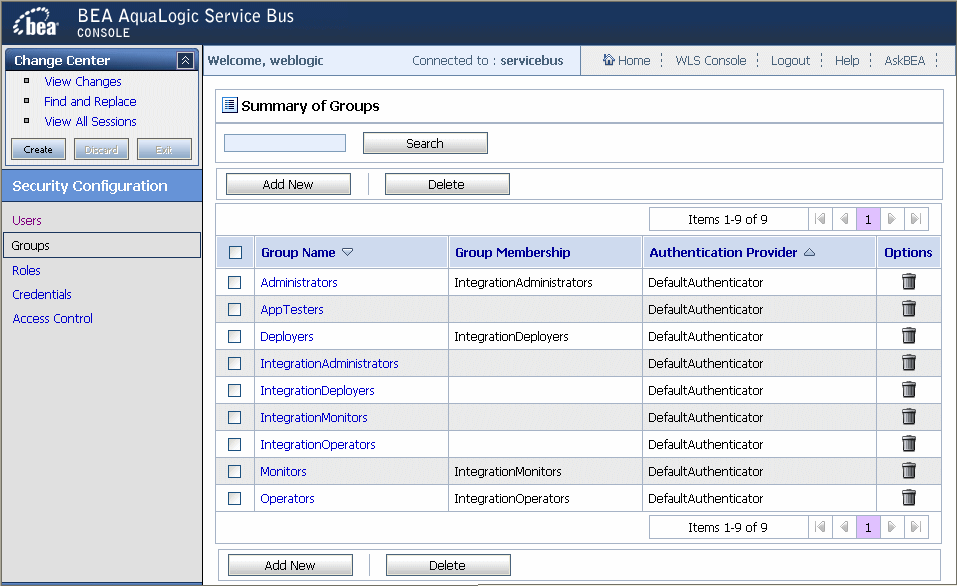Viewport: 957px width, 586px height.
Task: Check the Deployers group checkbox
Action: [235, 337]
